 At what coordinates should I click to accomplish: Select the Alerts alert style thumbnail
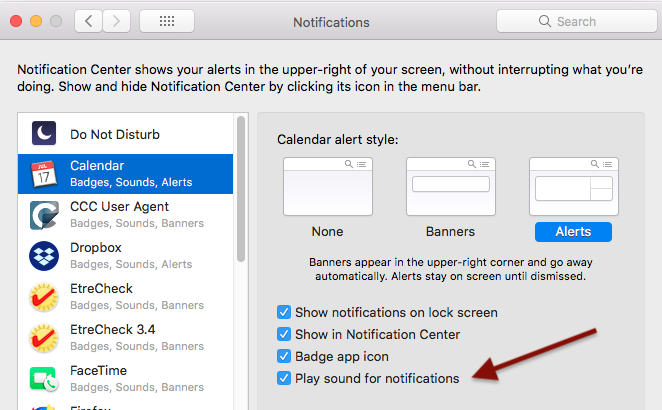click(573, 186)
